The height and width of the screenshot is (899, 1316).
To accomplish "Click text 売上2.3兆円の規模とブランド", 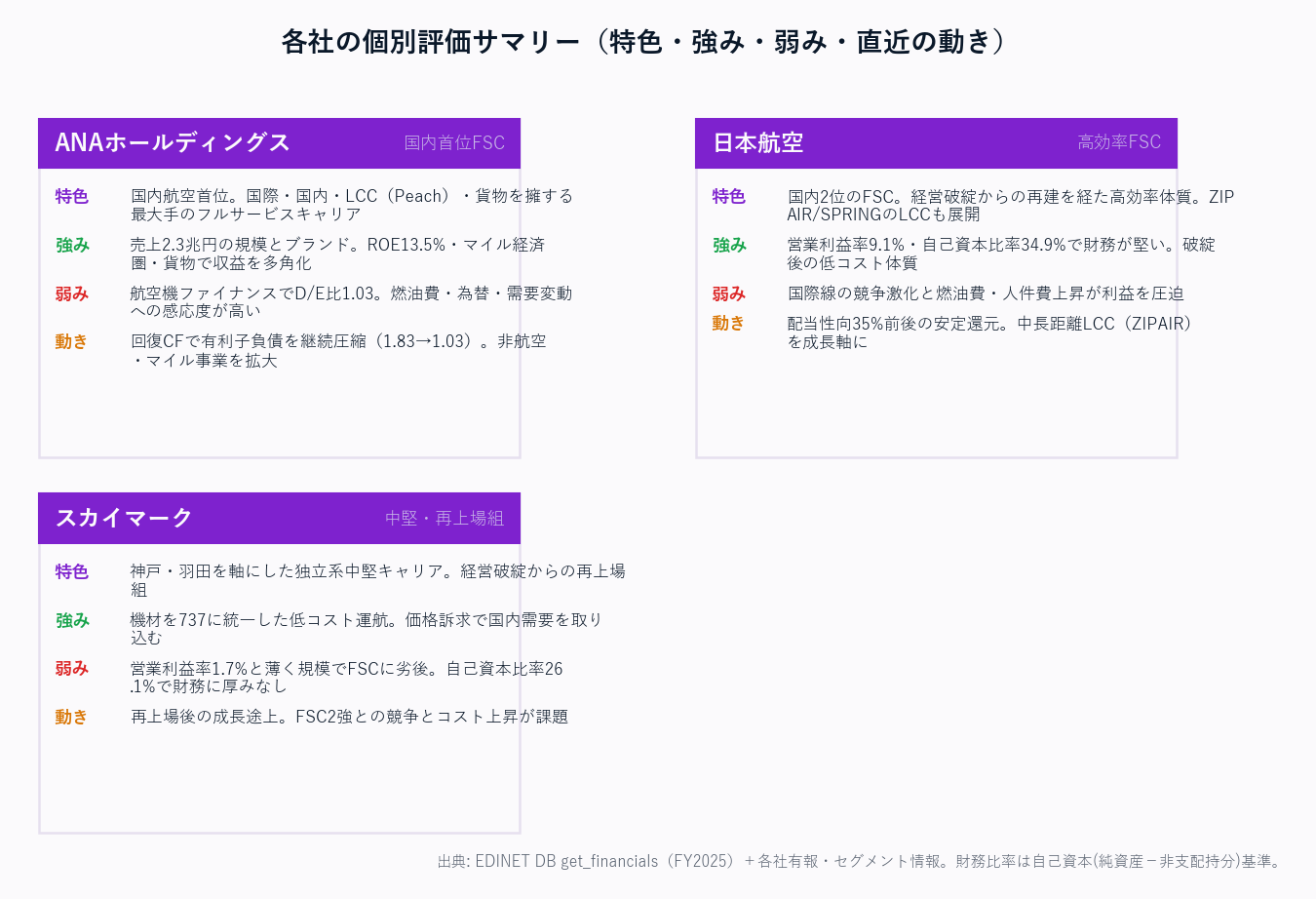I will point(241,245).
